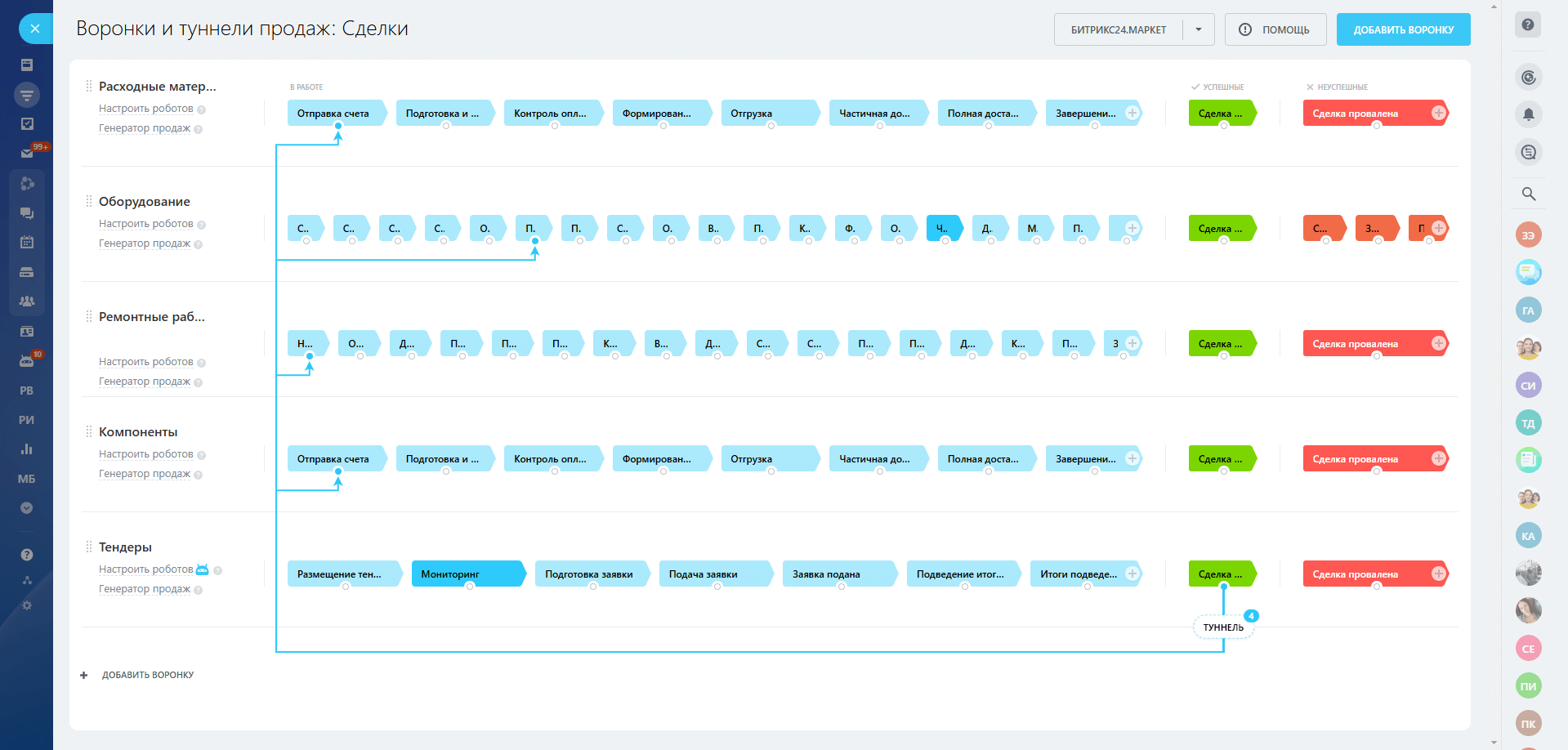Viewport: 1568px width, 750px height.
Task: Open the settings gear in left sidebar
Action: click(27, 605)
